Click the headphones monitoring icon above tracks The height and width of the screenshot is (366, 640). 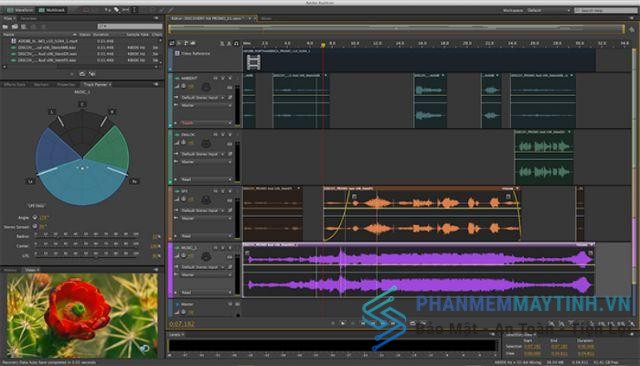click(236, 43)
